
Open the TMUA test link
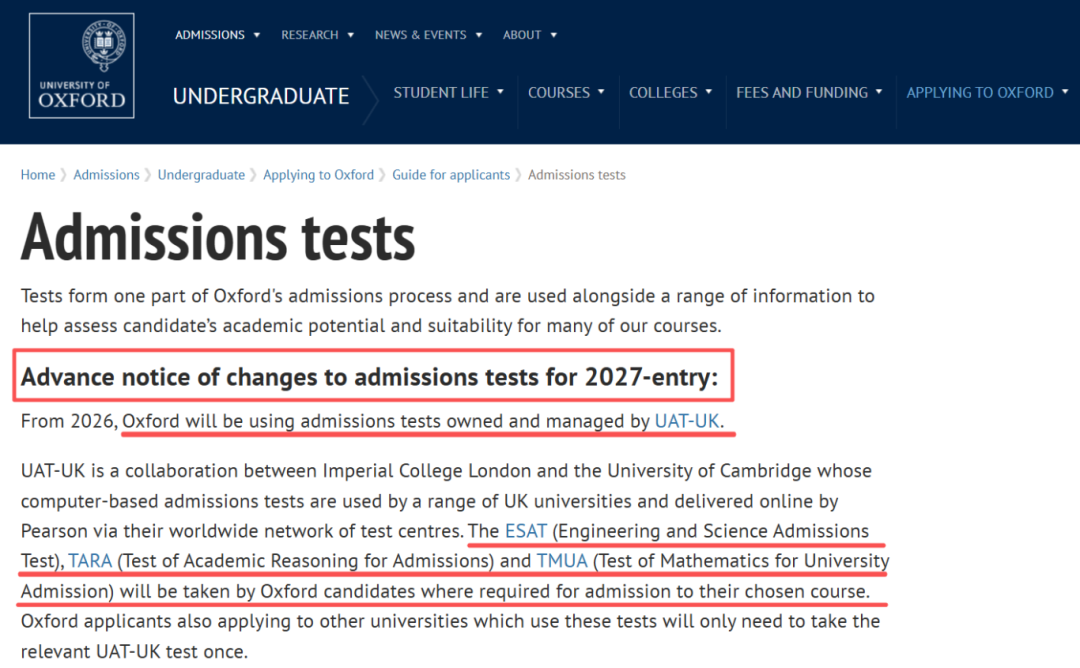click(x=562, y=561)
